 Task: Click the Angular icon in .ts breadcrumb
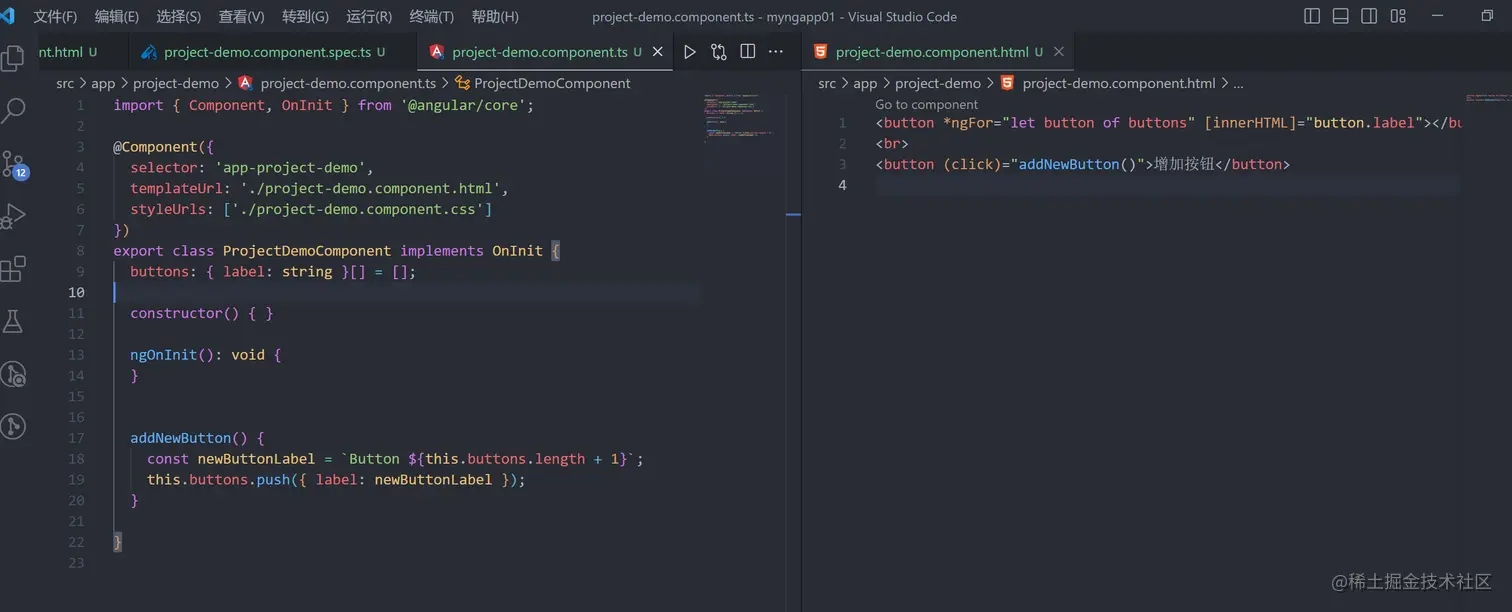point(246,83)
